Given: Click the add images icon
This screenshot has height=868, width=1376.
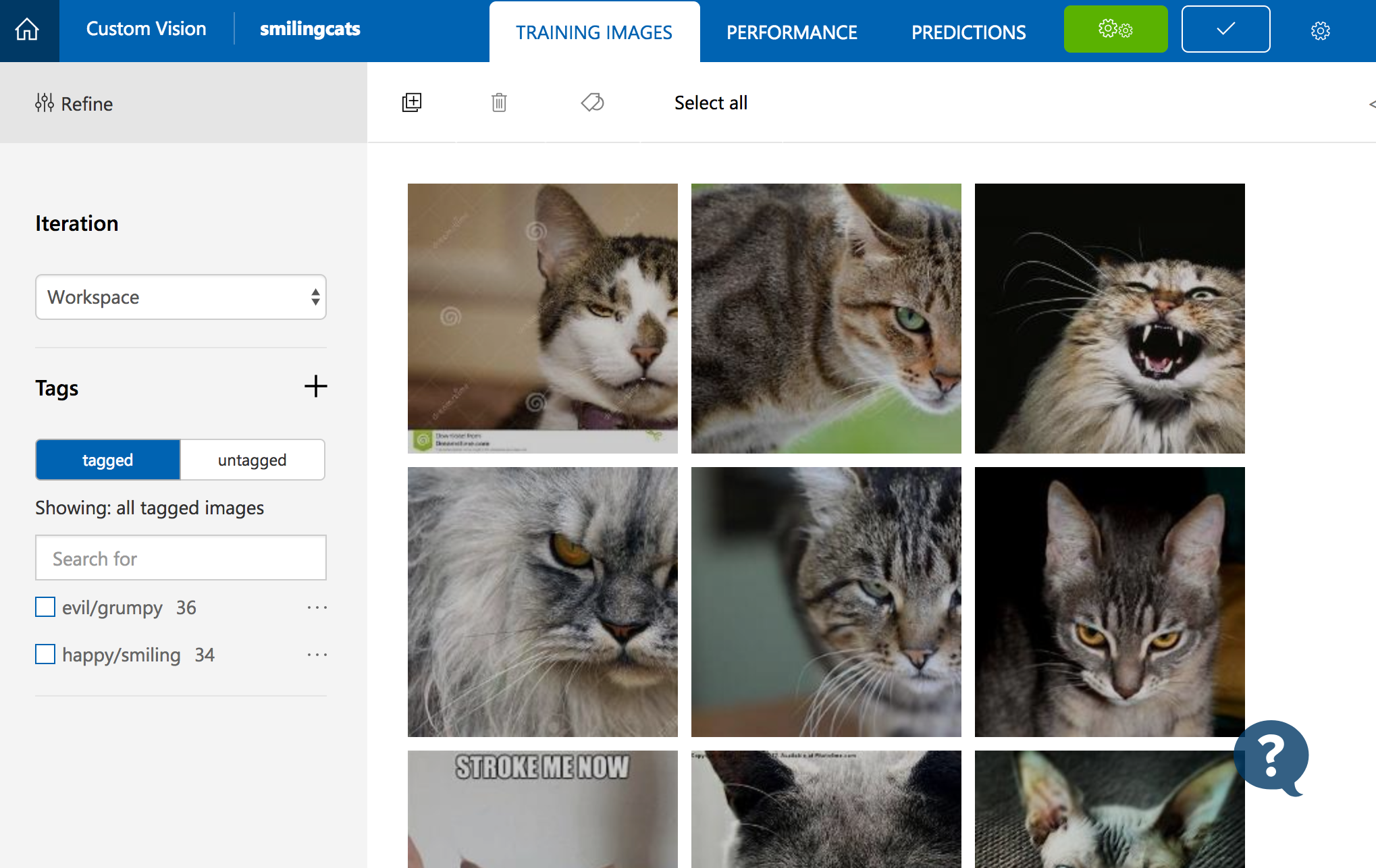Looking at the screenshot, I should (412, 103).
